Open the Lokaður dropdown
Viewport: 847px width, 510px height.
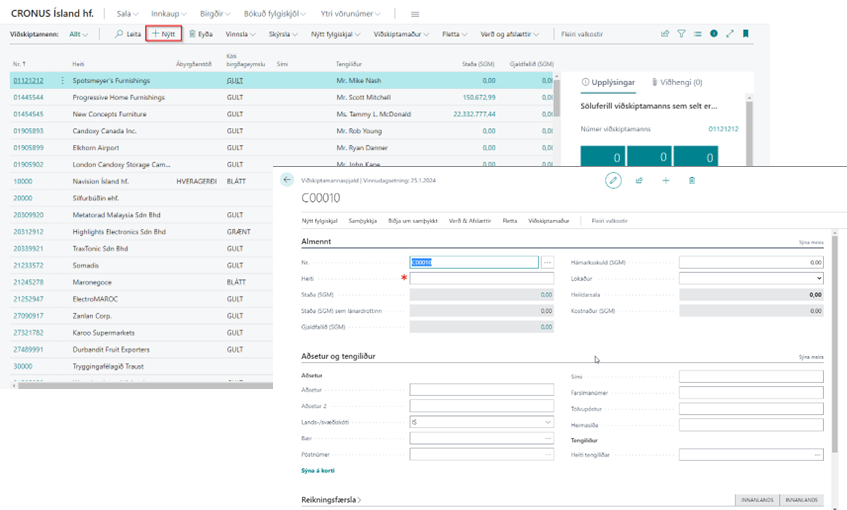(x=750, y=278)
